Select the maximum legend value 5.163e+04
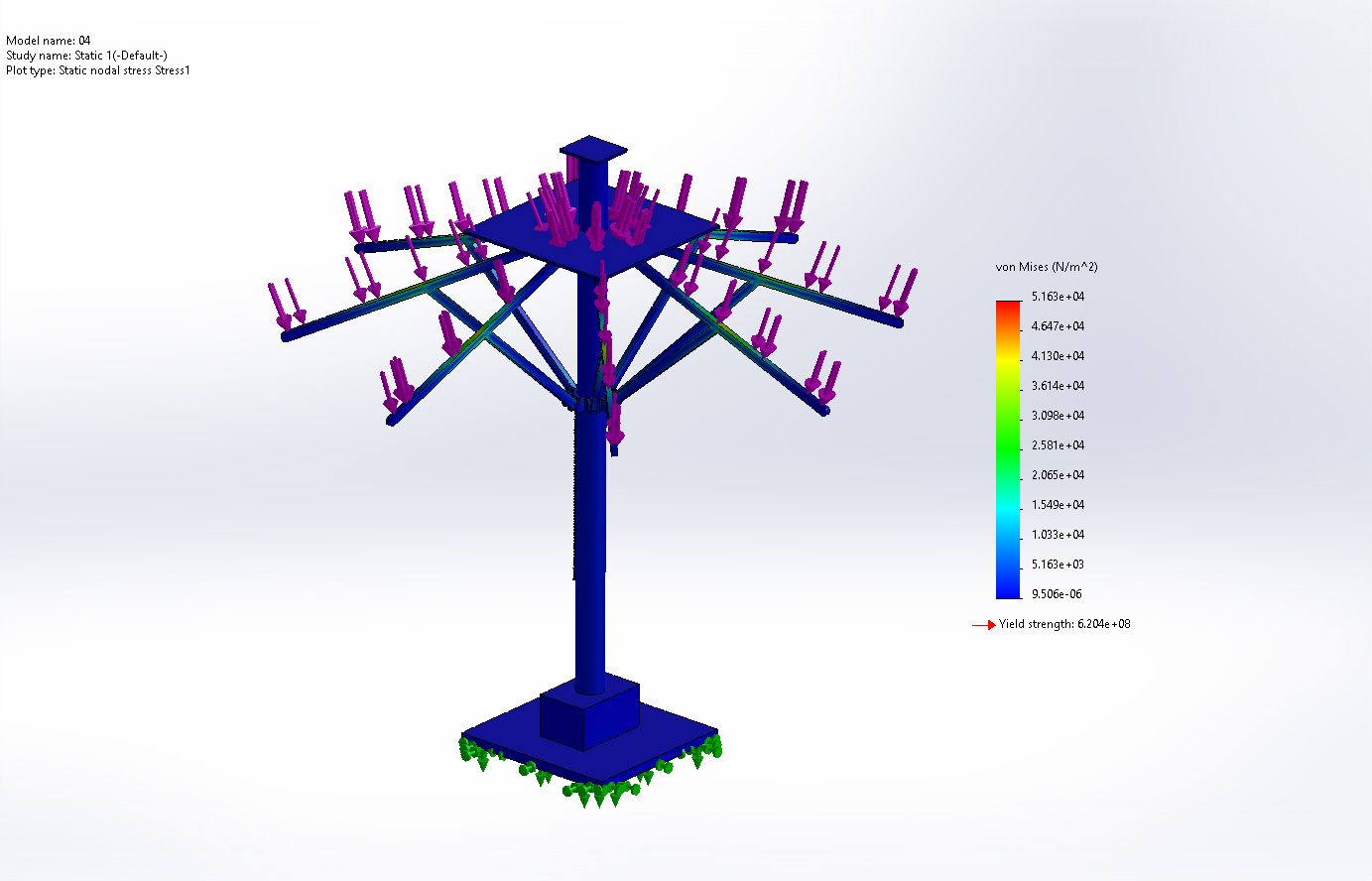 (1058, 297)
